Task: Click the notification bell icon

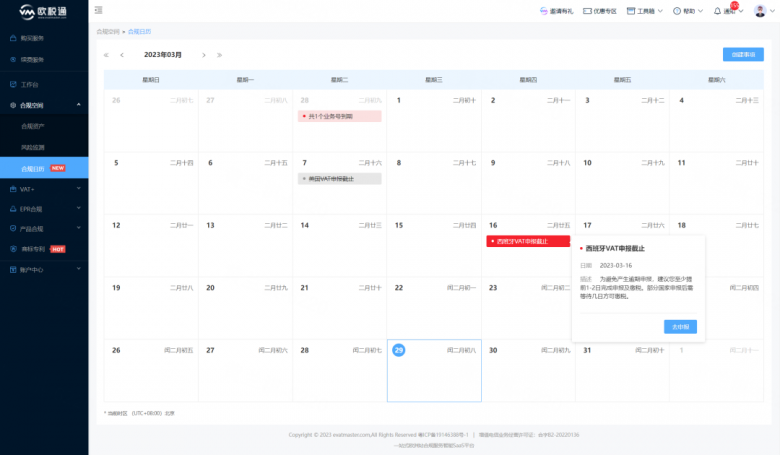Action: (717, 11)
